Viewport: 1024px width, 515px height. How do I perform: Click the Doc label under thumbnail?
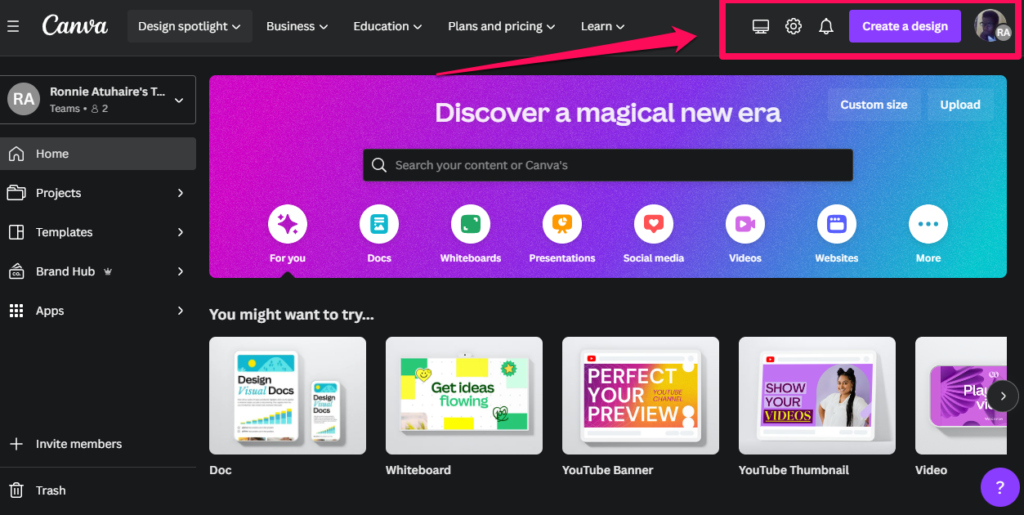coord(220,470)
